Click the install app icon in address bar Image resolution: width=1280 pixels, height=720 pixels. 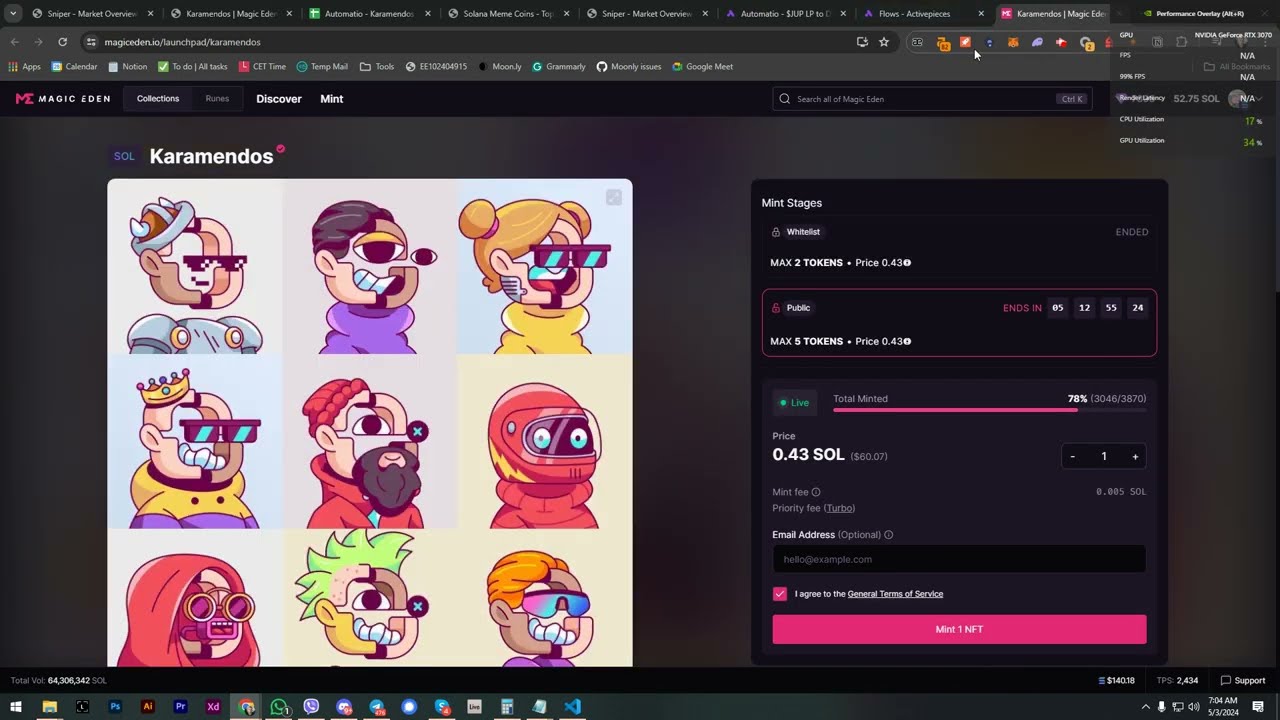tap(862, 42)
